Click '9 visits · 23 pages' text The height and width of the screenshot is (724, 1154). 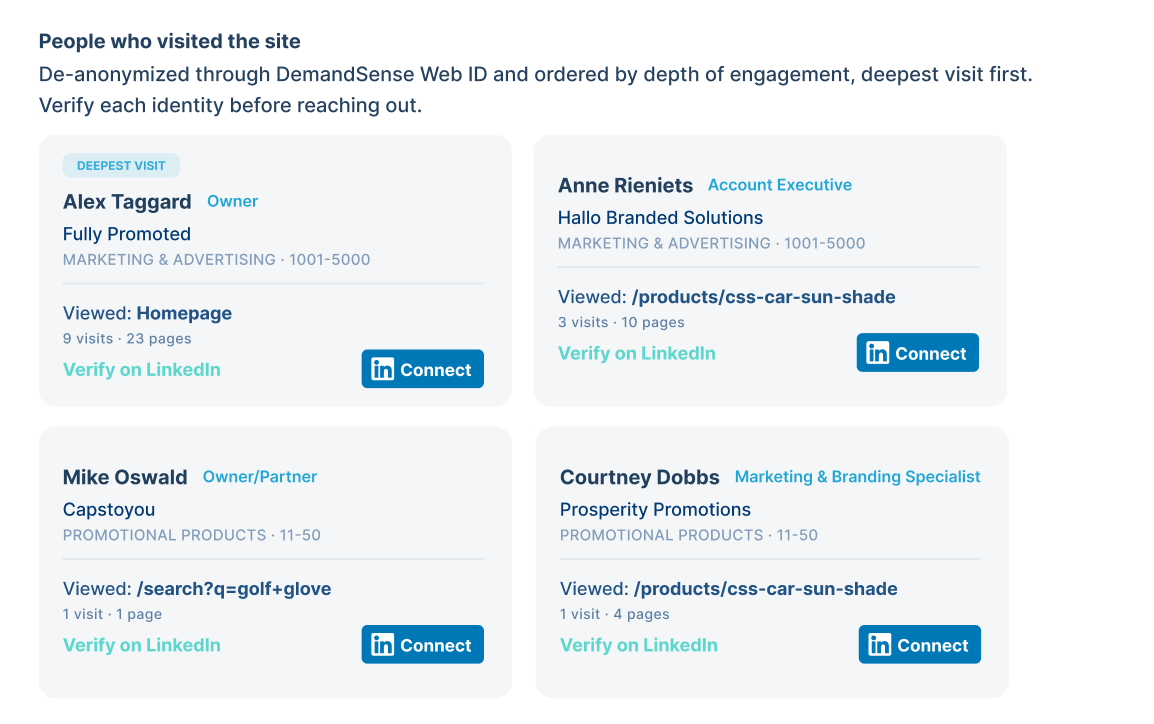coord(127,338)
